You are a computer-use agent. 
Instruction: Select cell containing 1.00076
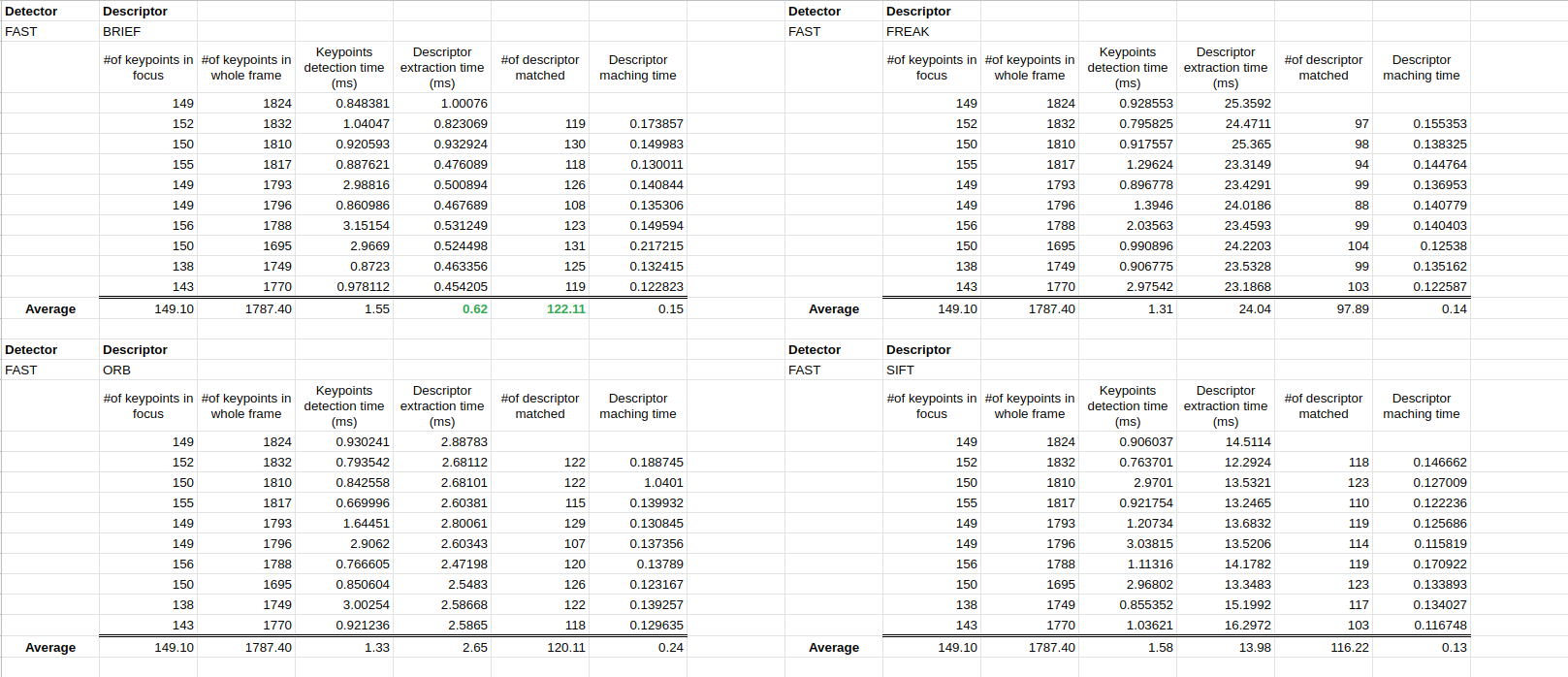tap(442, 103)
